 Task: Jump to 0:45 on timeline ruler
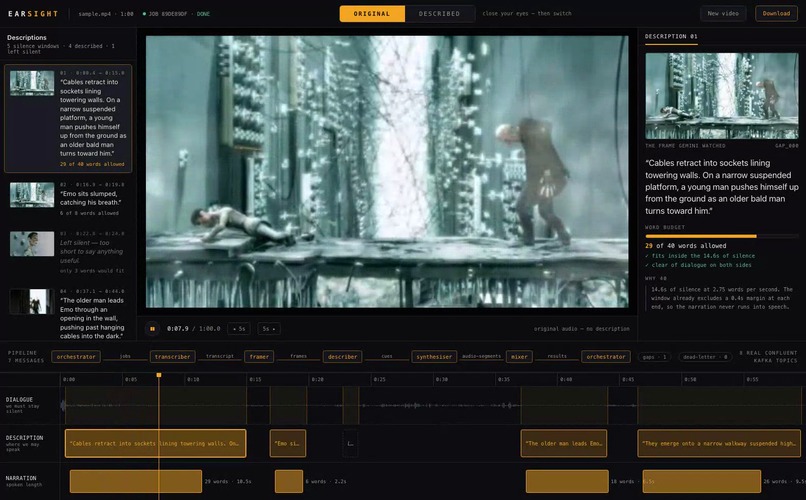pos(628,379)
